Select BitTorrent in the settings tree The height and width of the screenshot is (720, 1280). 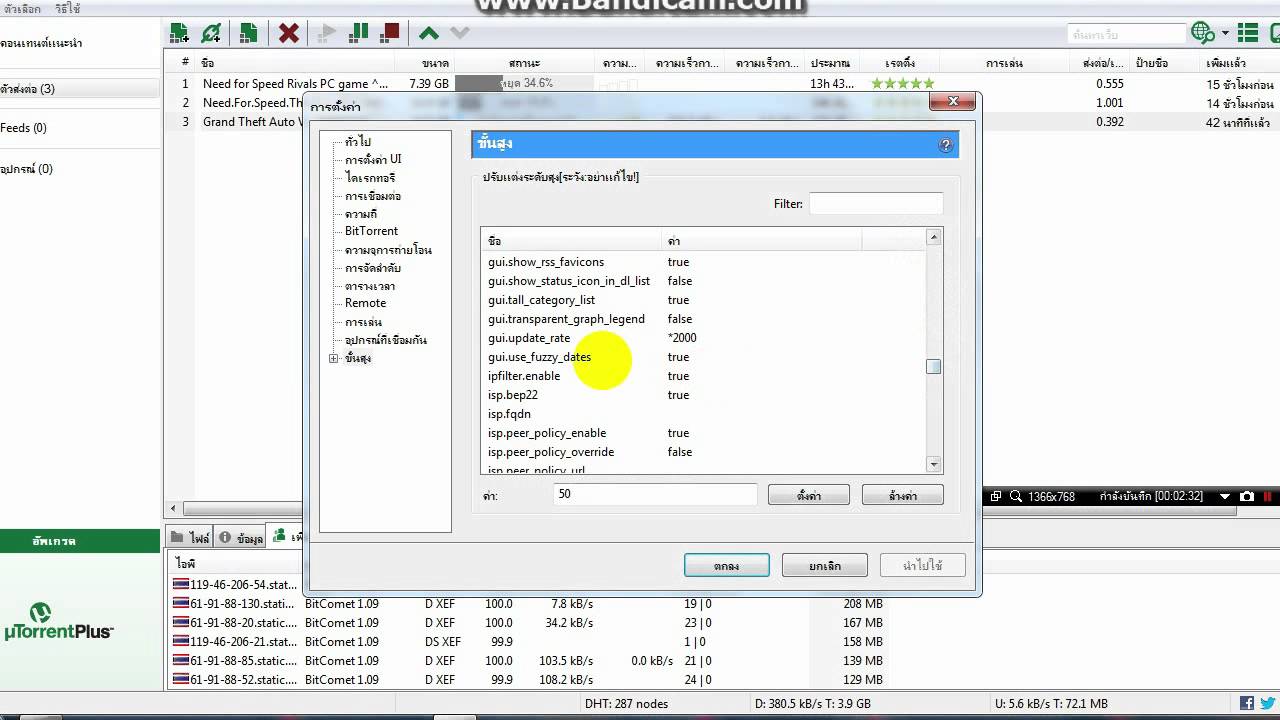point(371,231)
